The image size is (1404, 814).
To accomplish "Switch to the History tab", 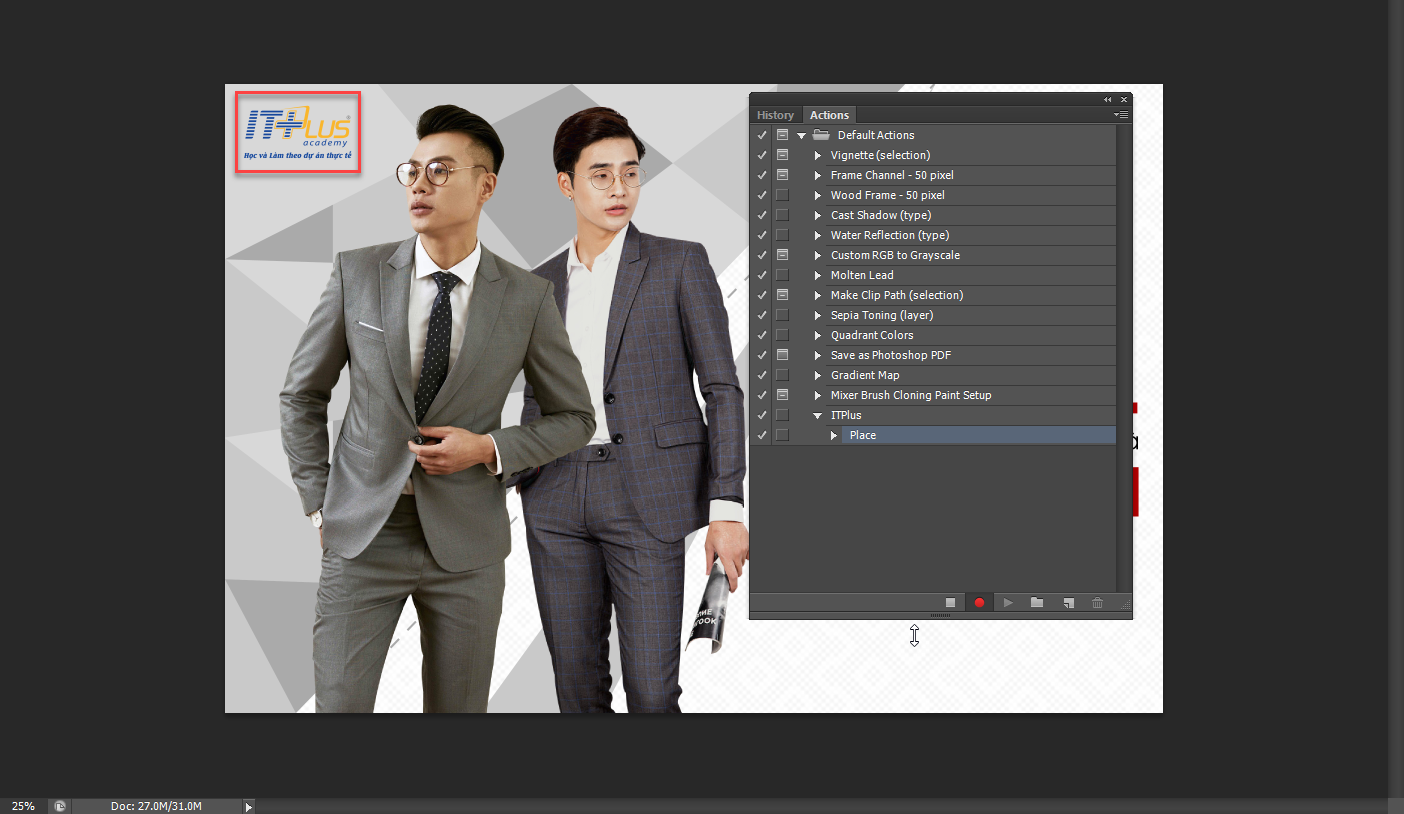I will [775, 115].
